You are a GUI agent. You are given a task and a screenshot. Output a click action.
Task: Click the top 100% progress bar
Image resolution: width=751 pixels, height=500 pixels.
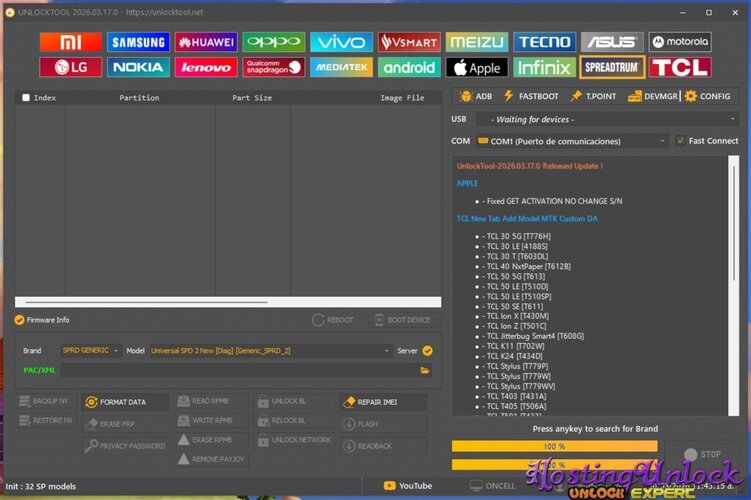[x=554, y=446]
